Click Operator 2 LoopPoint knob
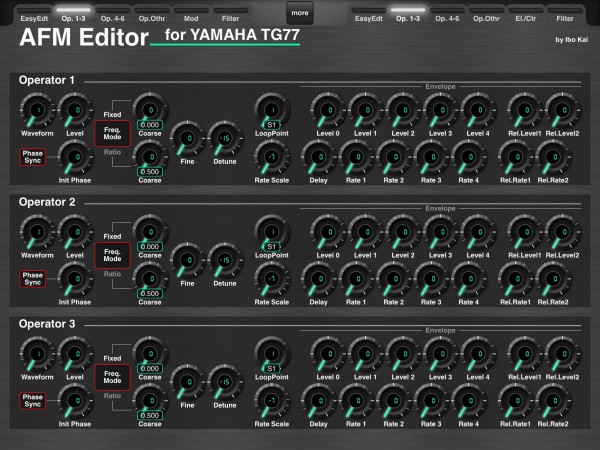 [x=272, y=232]
